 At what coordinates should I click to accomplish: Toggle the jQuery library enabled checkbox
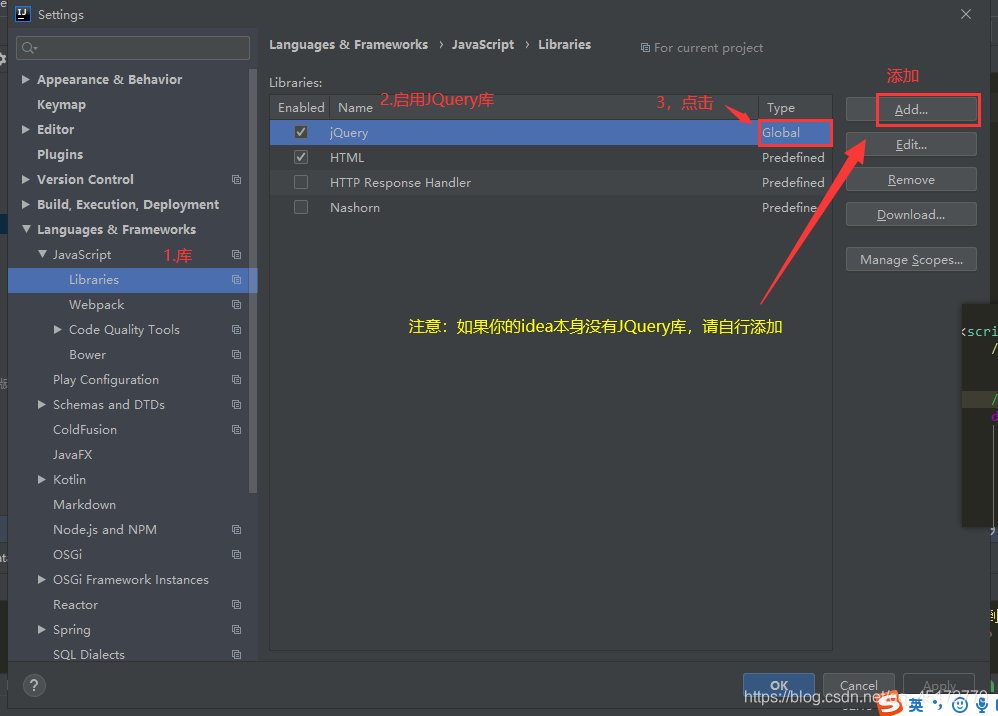(x=301, y=132)
